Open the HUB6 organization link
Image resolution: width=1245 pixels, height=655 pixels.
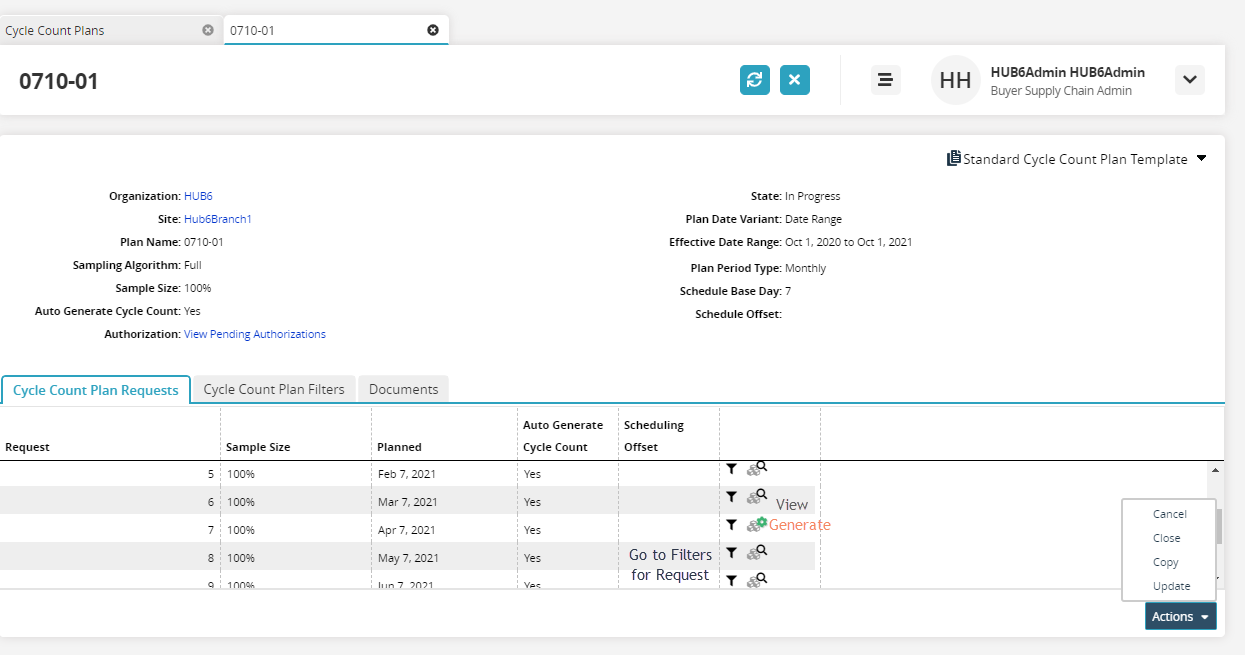[x=198, y=196]
